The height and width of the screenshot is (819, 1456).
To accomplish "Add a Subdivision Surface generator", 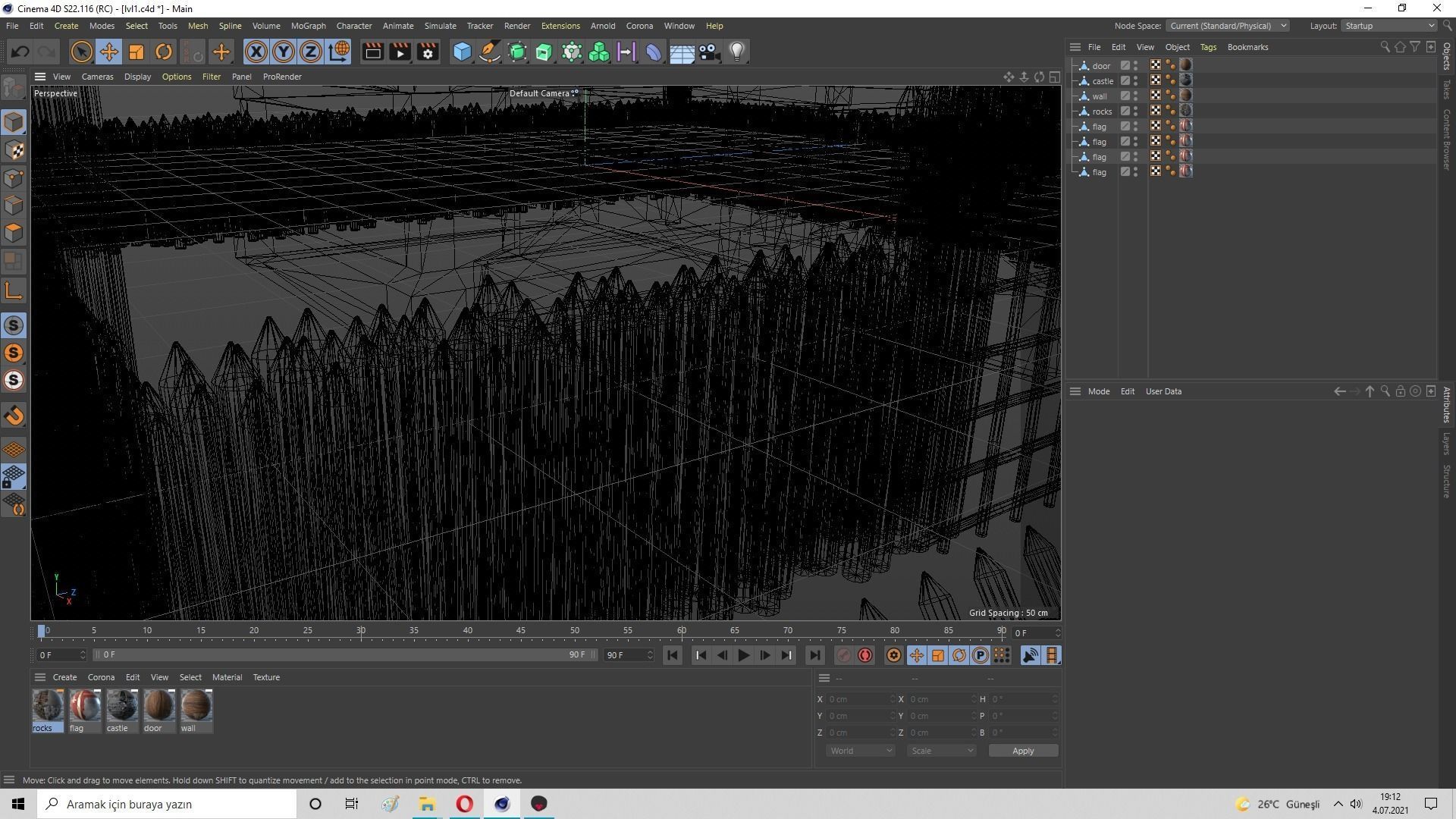I will coord(517,52).
